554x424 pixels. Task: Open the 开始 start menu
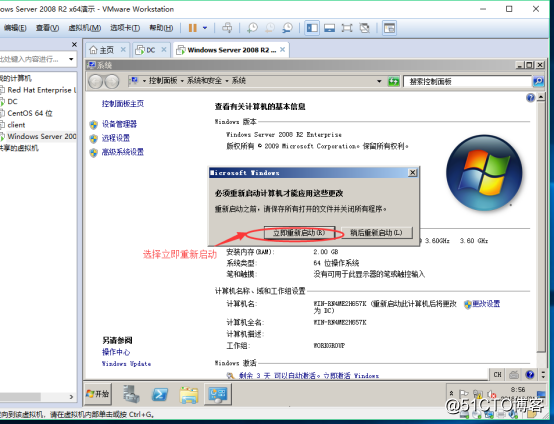[x=98, y=394]
